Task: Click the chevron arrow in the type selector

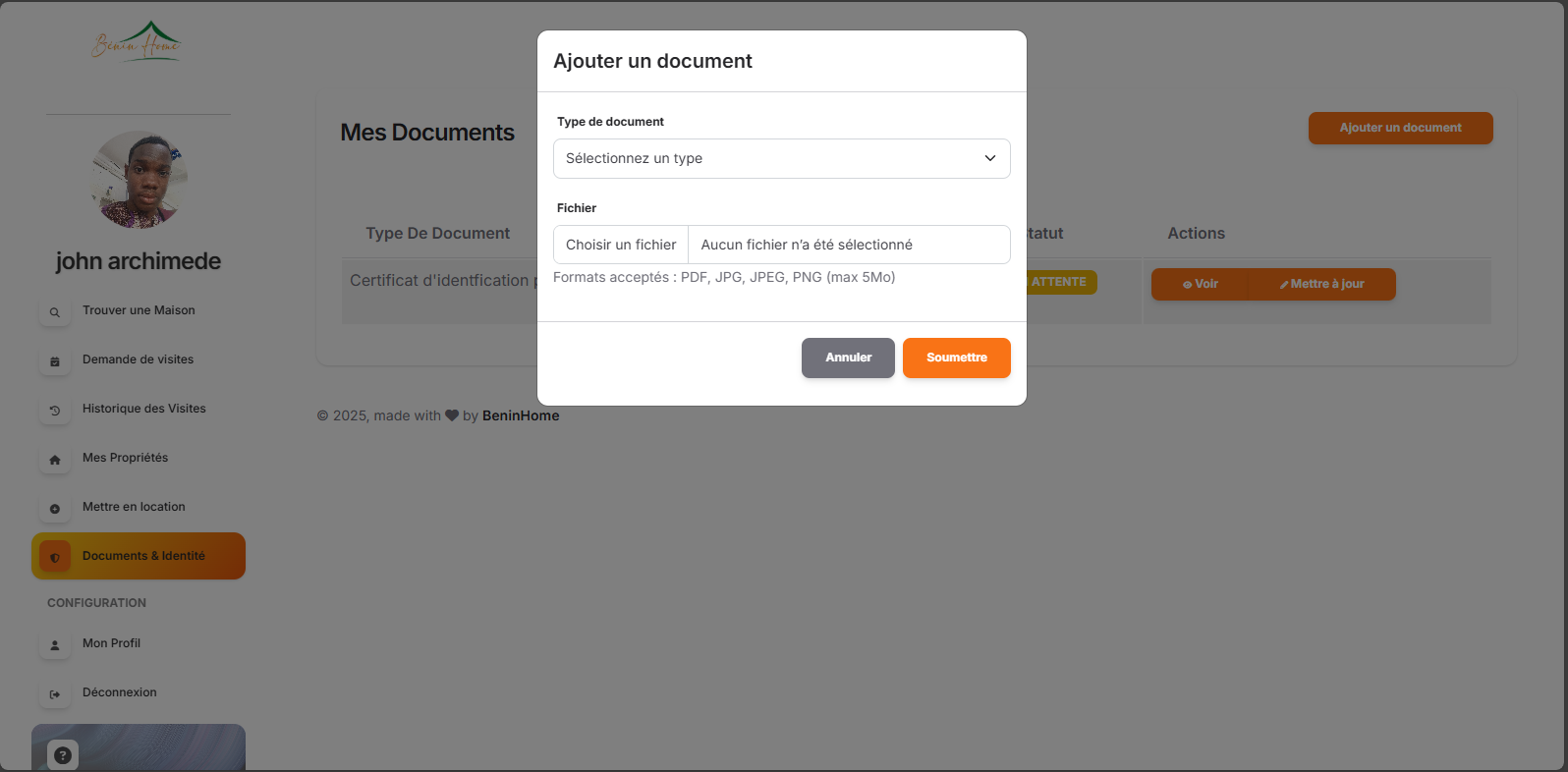Action: coord(989,159)
